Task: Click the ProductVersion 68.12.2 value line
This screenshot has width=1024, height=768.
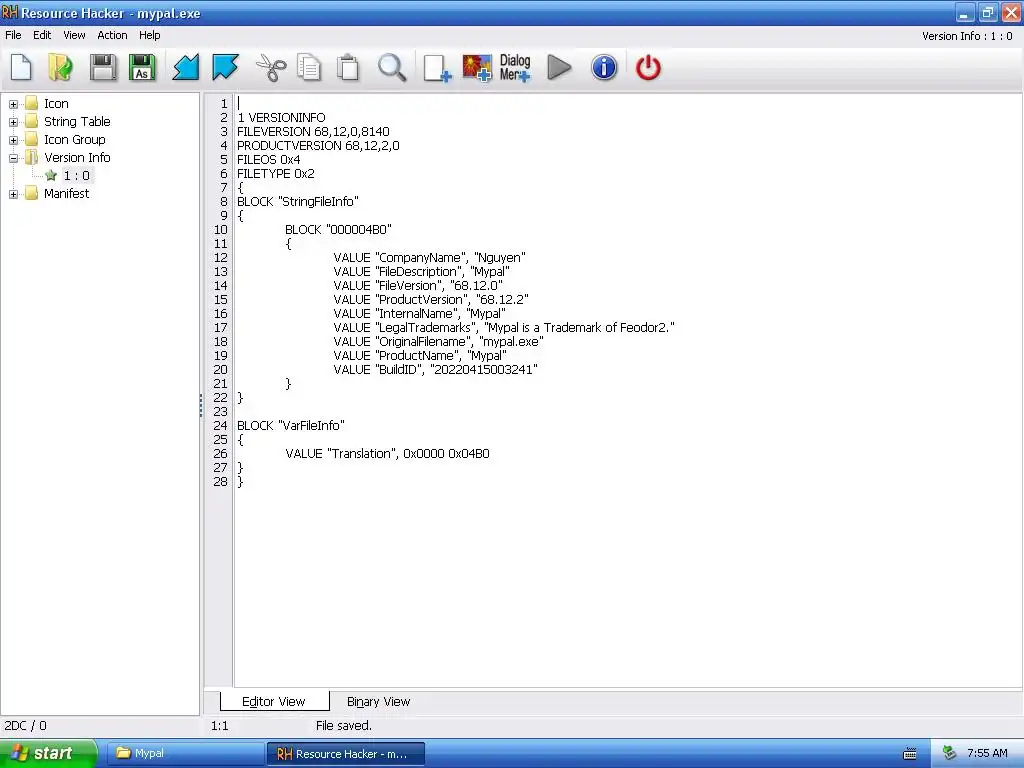Action: tap(430, 299)
